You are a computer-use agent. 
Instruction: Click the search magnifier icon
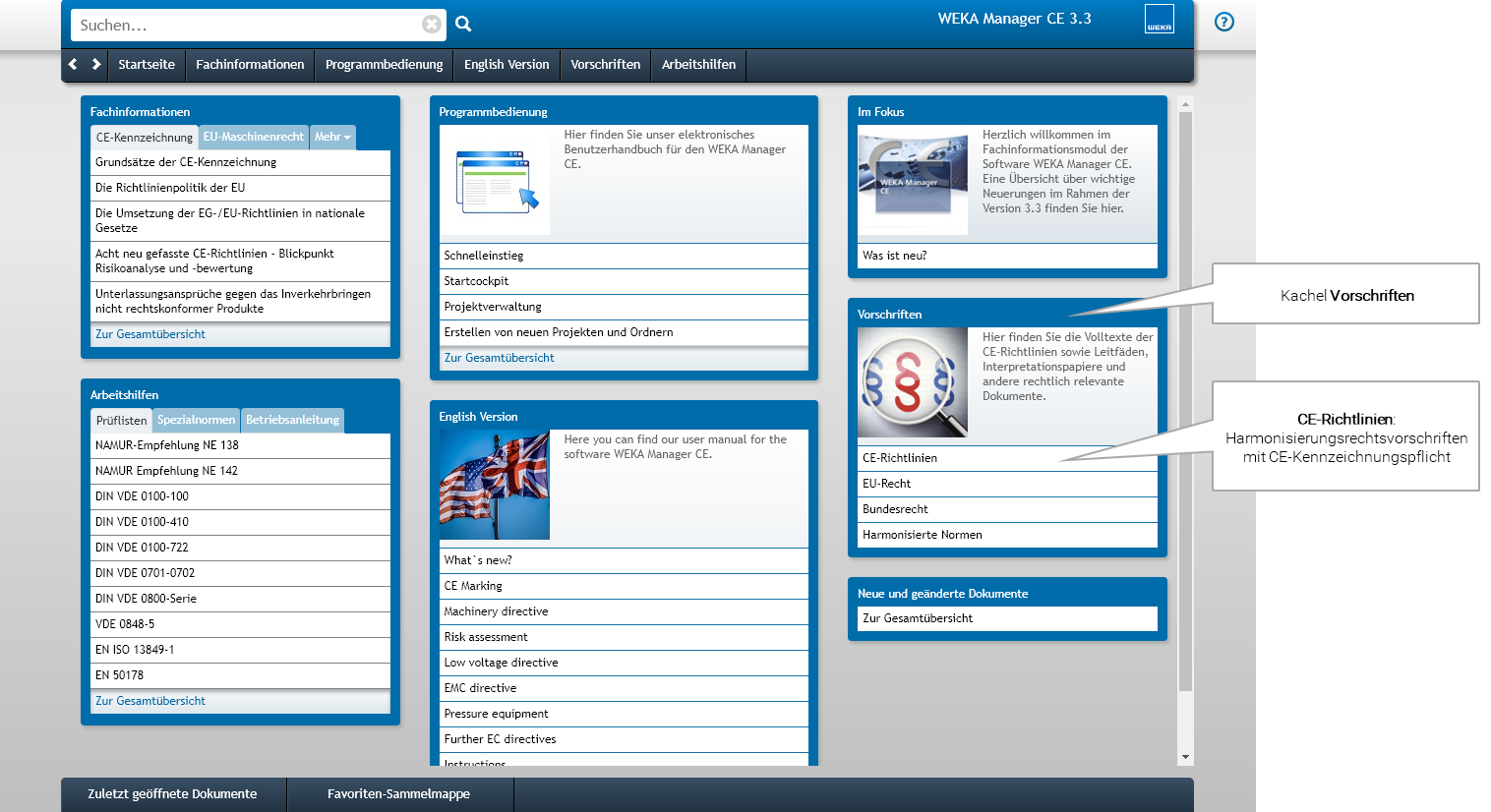[x=463, y=25]
